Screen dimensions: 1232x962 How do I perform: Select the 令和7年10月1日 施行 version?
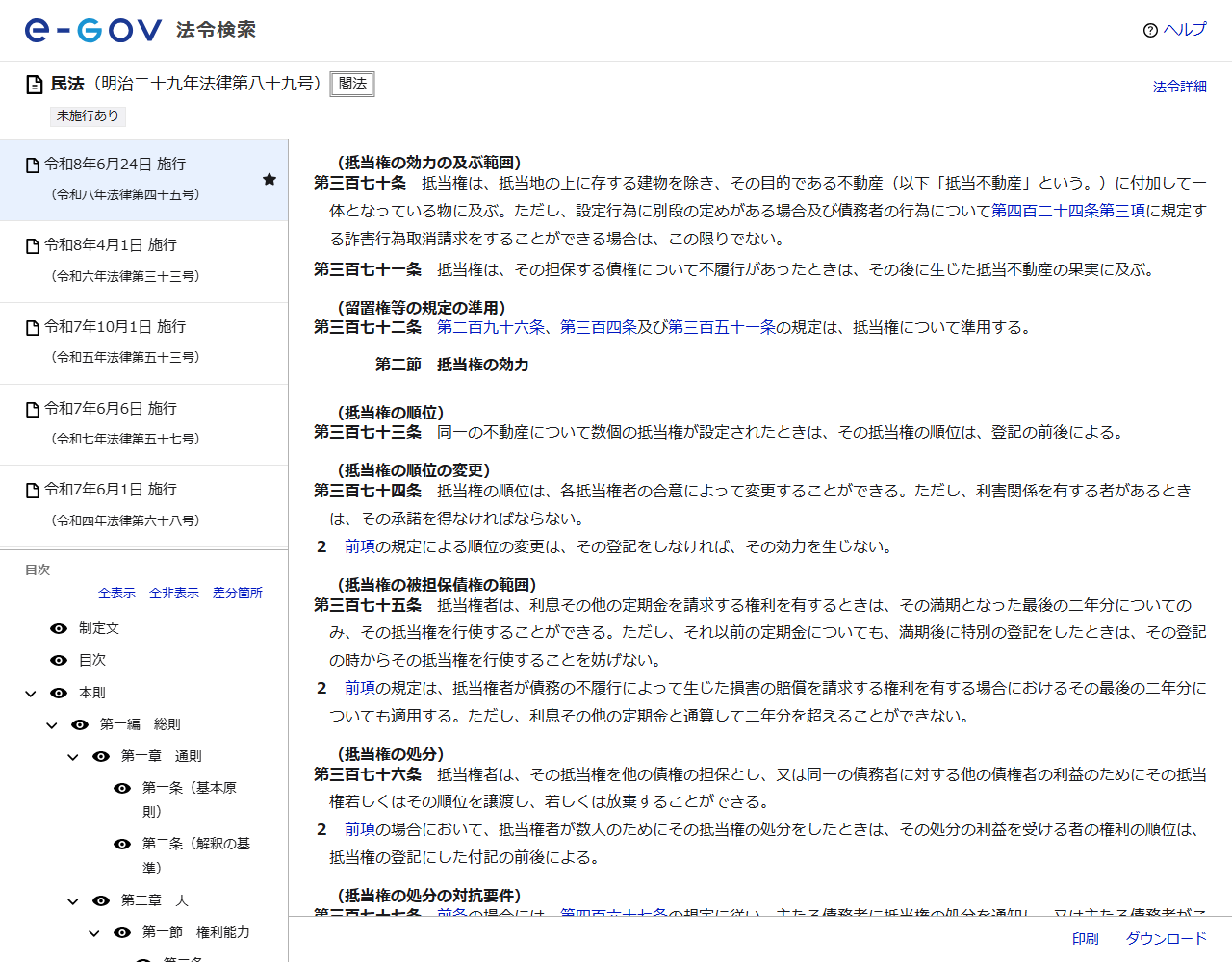[x=143, y=343]
